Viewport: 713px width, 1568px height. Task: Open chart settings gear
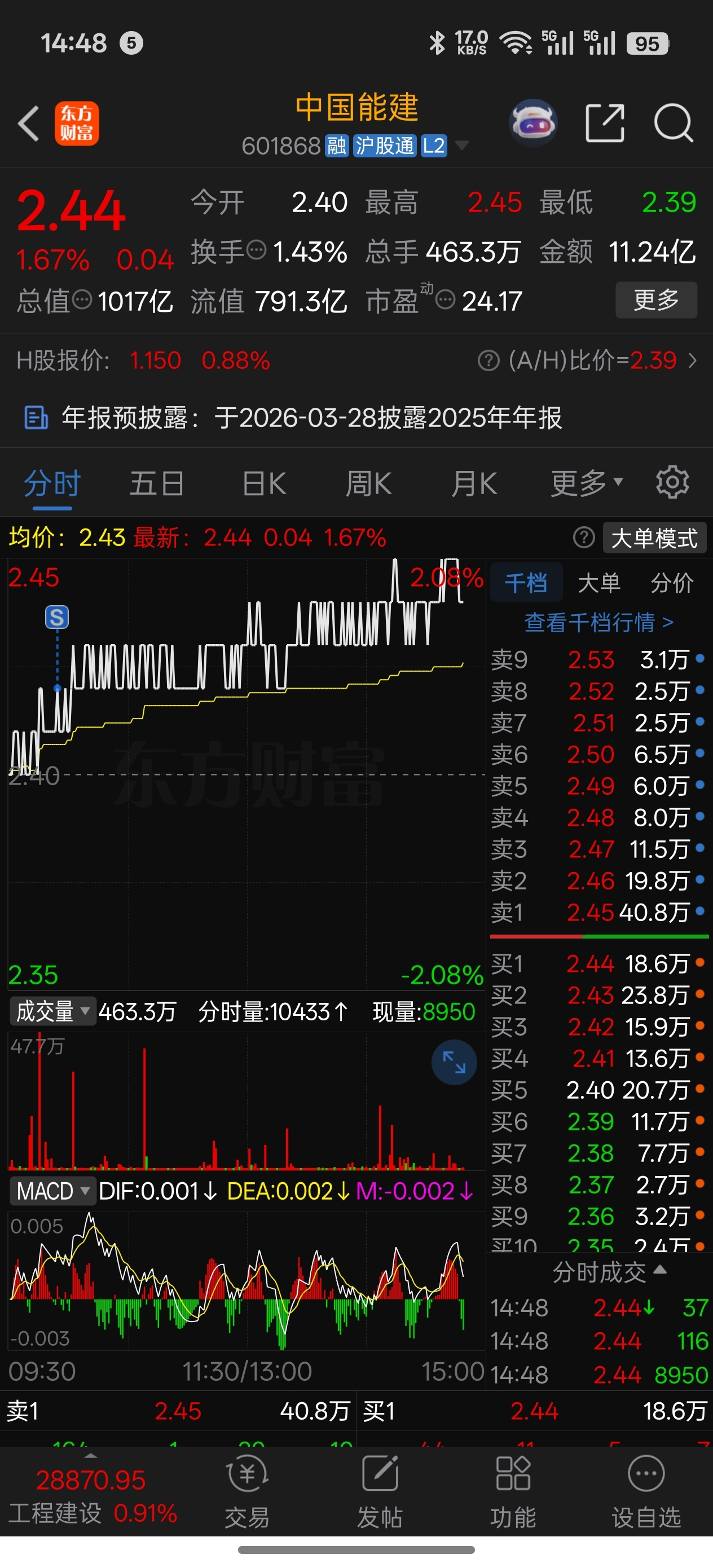click(x=672, y=483)
